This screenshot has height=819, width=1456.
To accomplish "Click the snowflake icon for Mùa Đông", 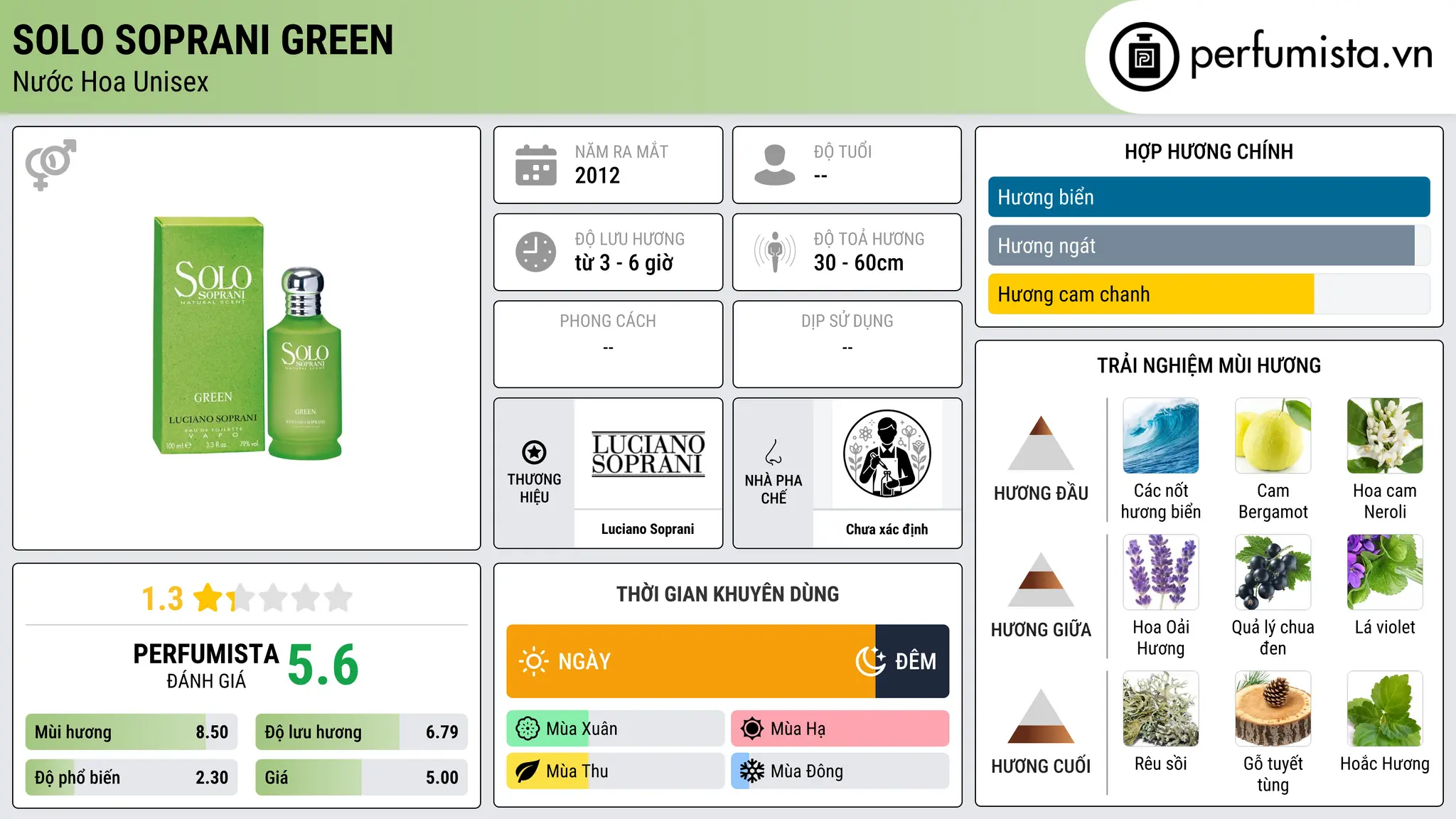I will [752, 771].
